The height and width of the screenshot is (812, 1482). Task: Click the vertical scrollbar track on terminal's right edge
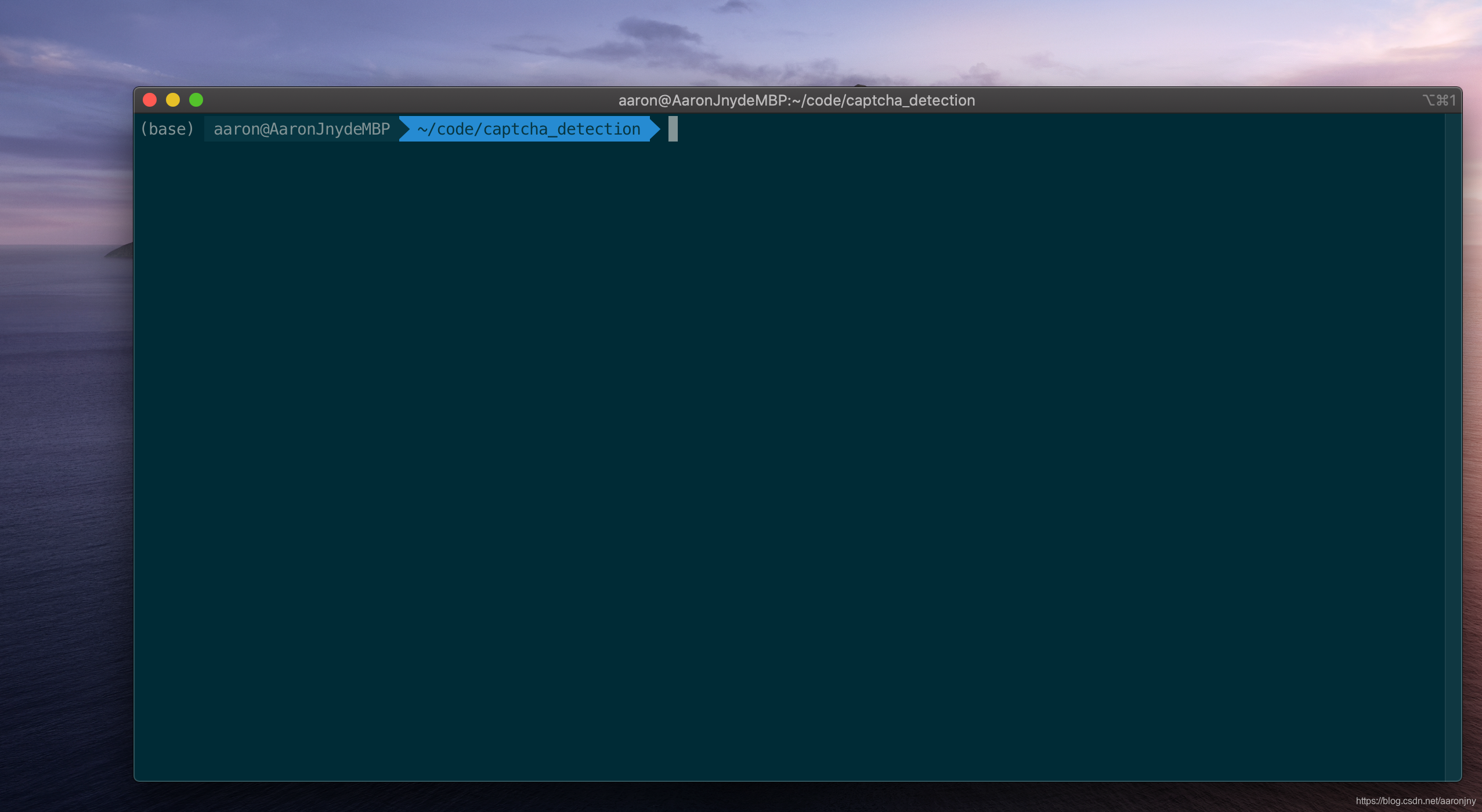(1452, 406)
